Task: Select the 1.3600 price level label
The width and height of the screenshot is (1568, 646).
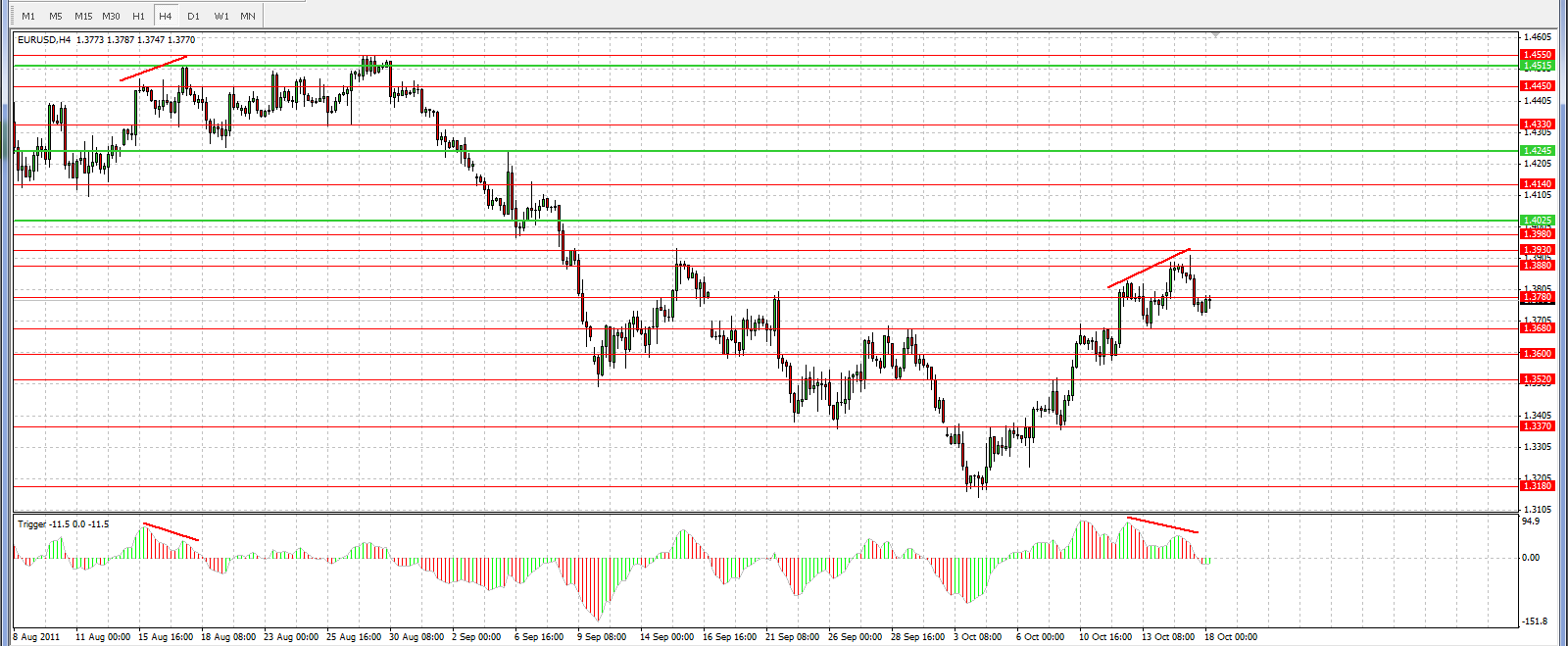Action: click(1537, 354)
